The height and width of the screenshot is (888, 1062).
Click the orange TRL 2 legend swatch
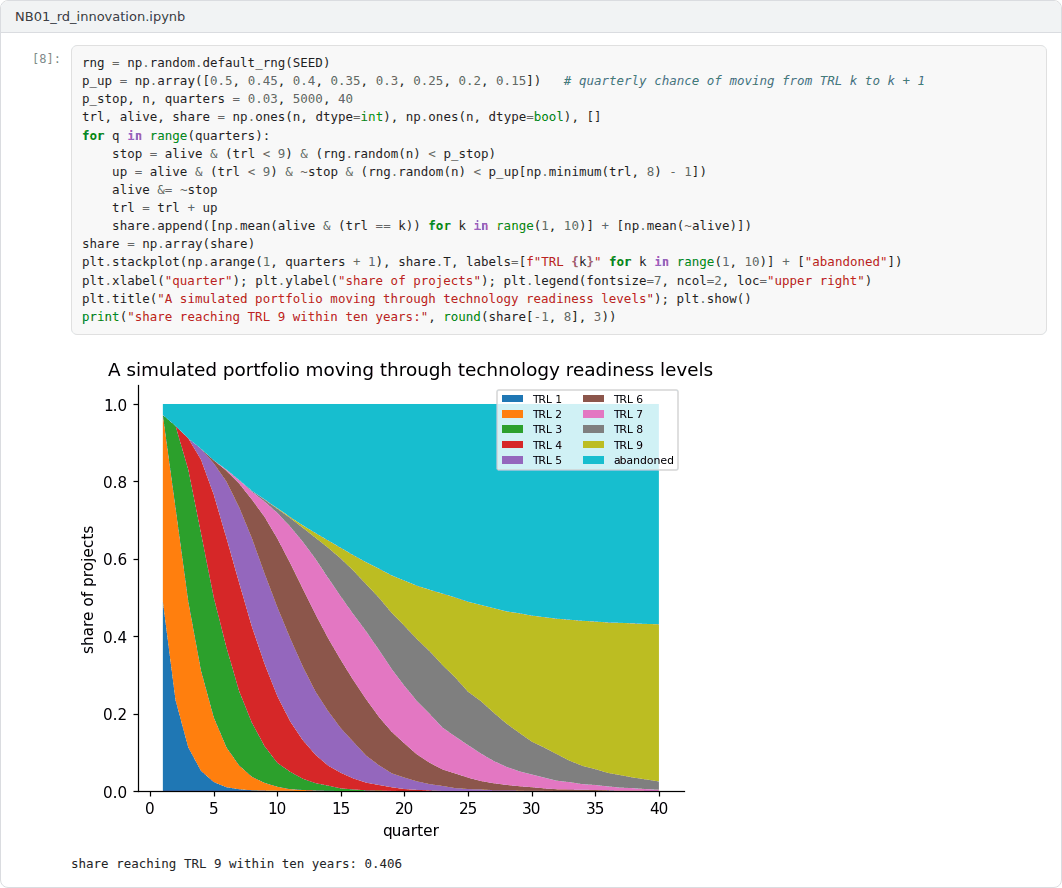[x=512, y=414]
